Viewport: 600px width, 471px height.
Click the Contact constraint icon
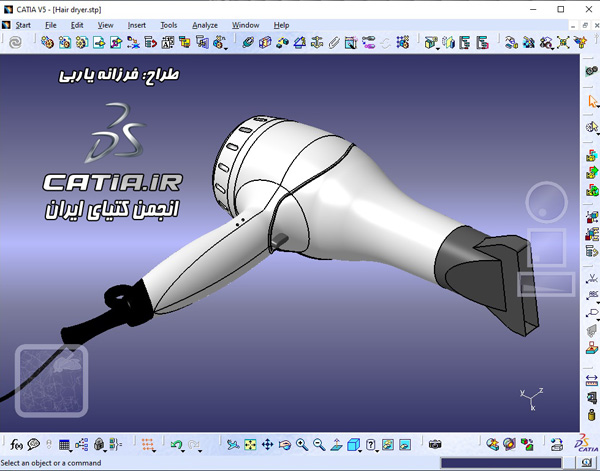click(x=265, y=42)
